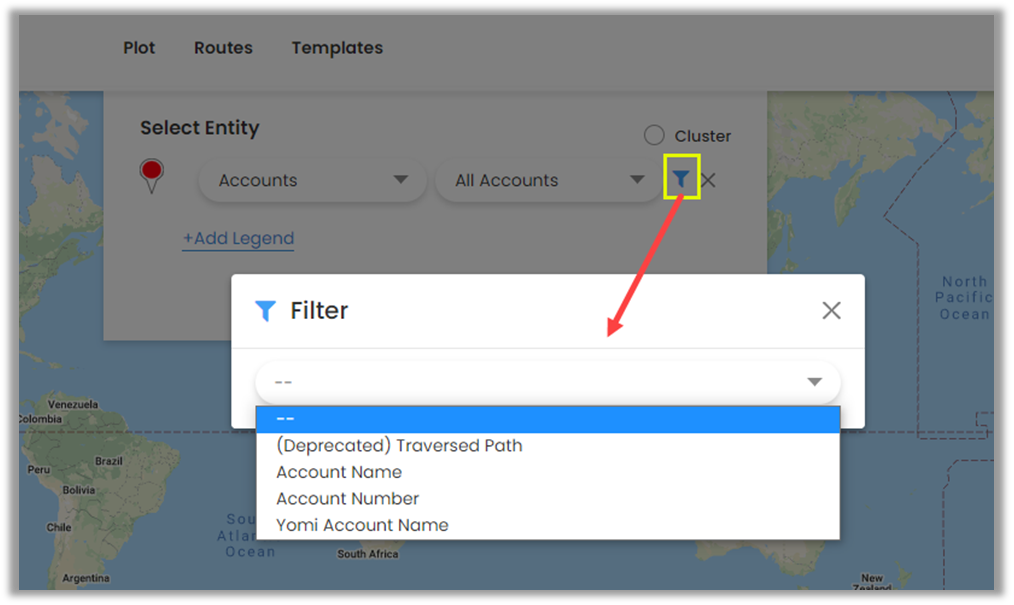Image resolution: width=1014 pixels, height=605 pixels.
Task: Pick Account Number in the list
Action: (x=347, y=498)
